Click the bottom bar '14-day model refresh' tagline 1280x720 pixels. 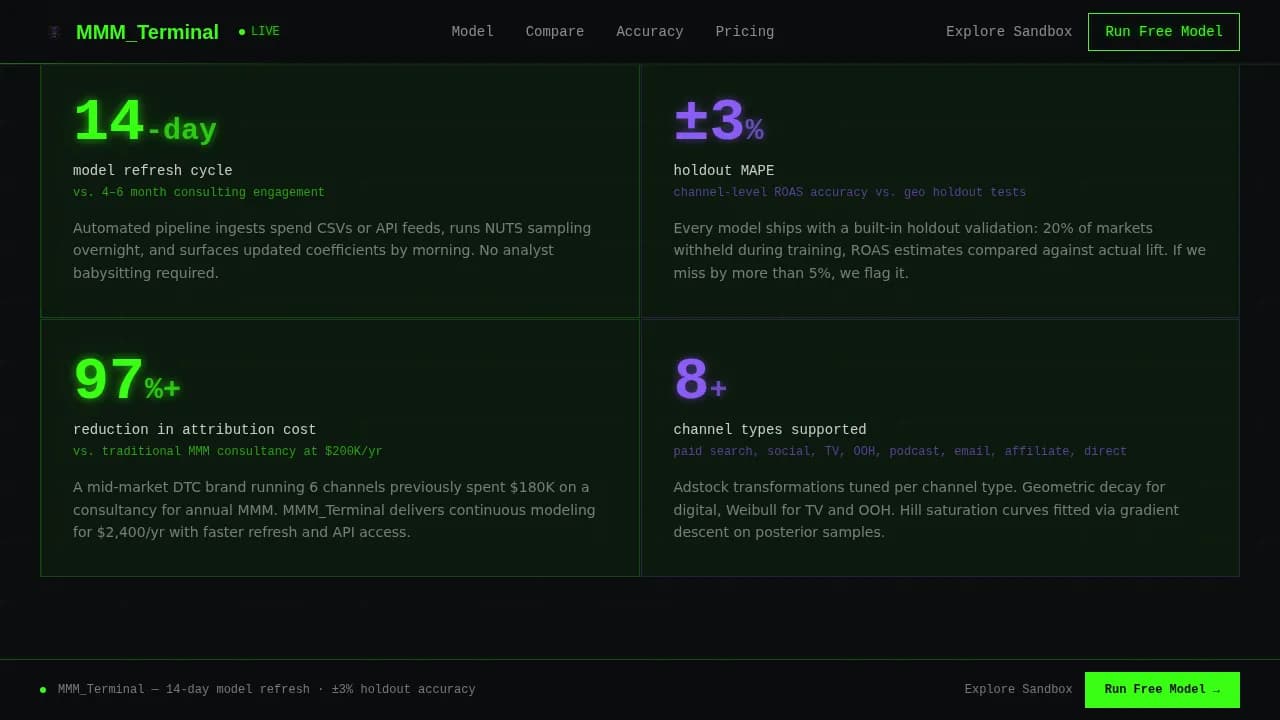[267, 689]
